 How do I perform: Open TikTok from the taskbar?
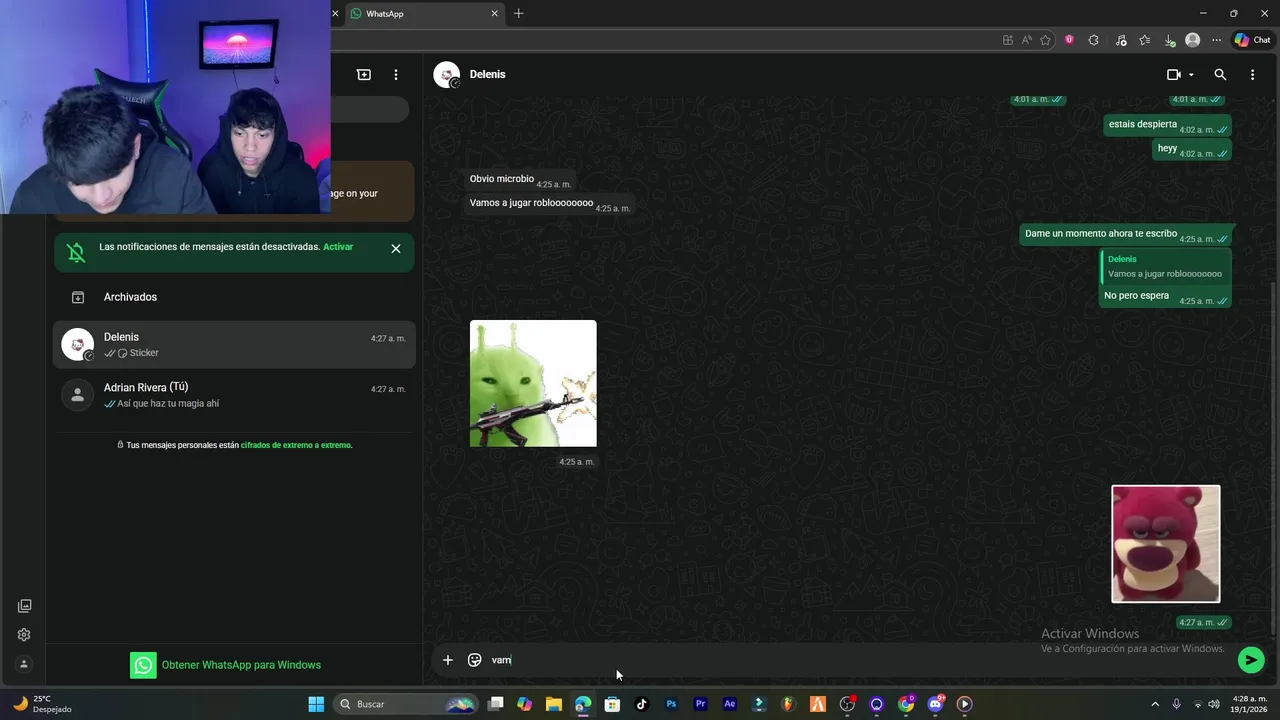(642, 704)
